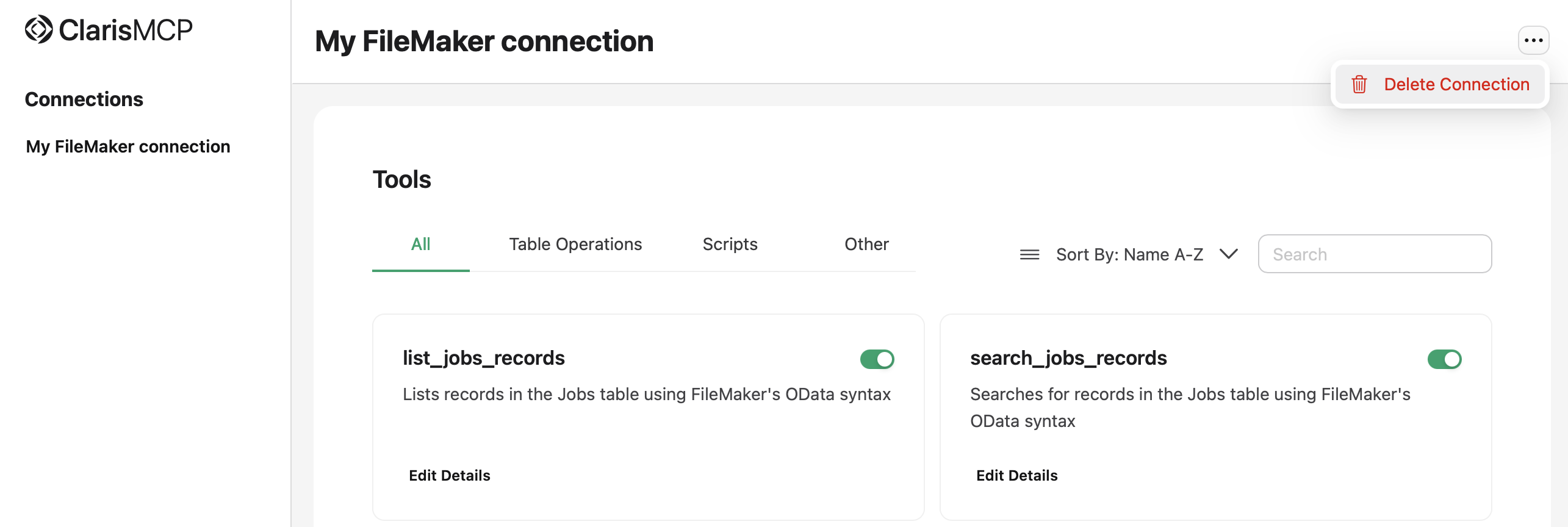Click the Connections sidebar heading
The image size is (1568, 527).
coord(84,99)
